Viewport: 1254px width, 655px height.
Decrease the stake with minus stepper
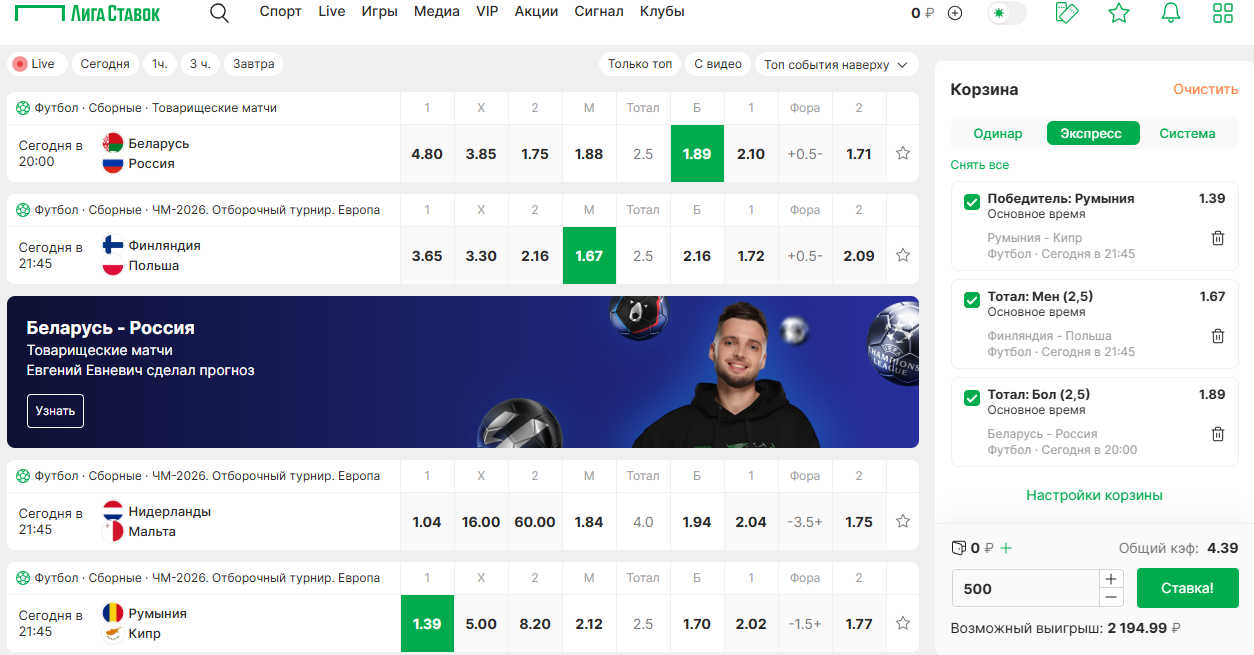pos(1111,597)
